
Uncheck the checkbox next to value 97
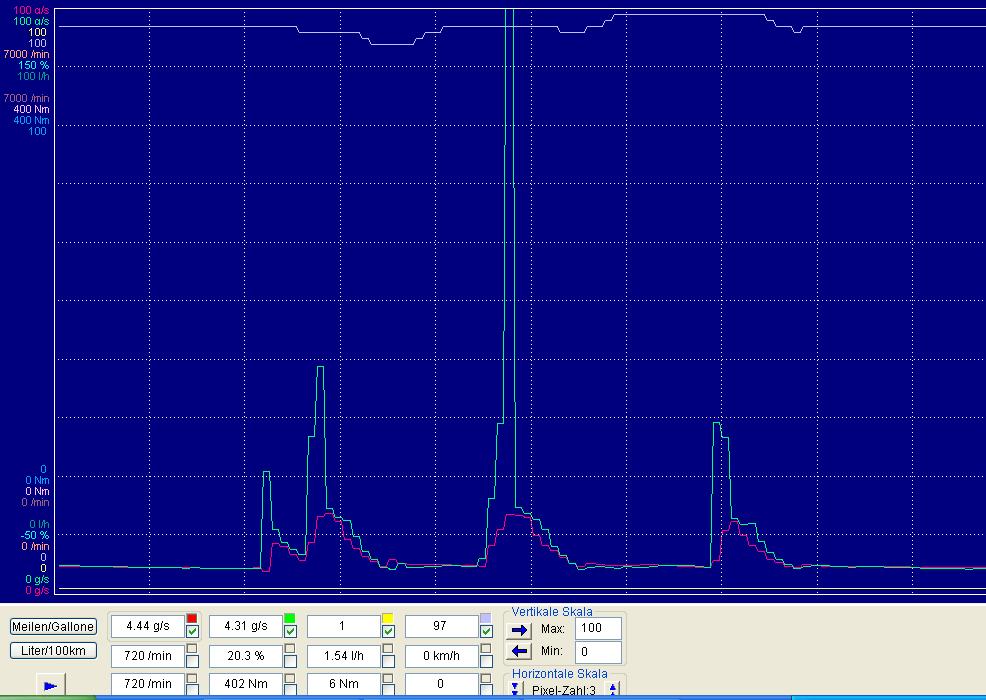(x=486, y=631)
